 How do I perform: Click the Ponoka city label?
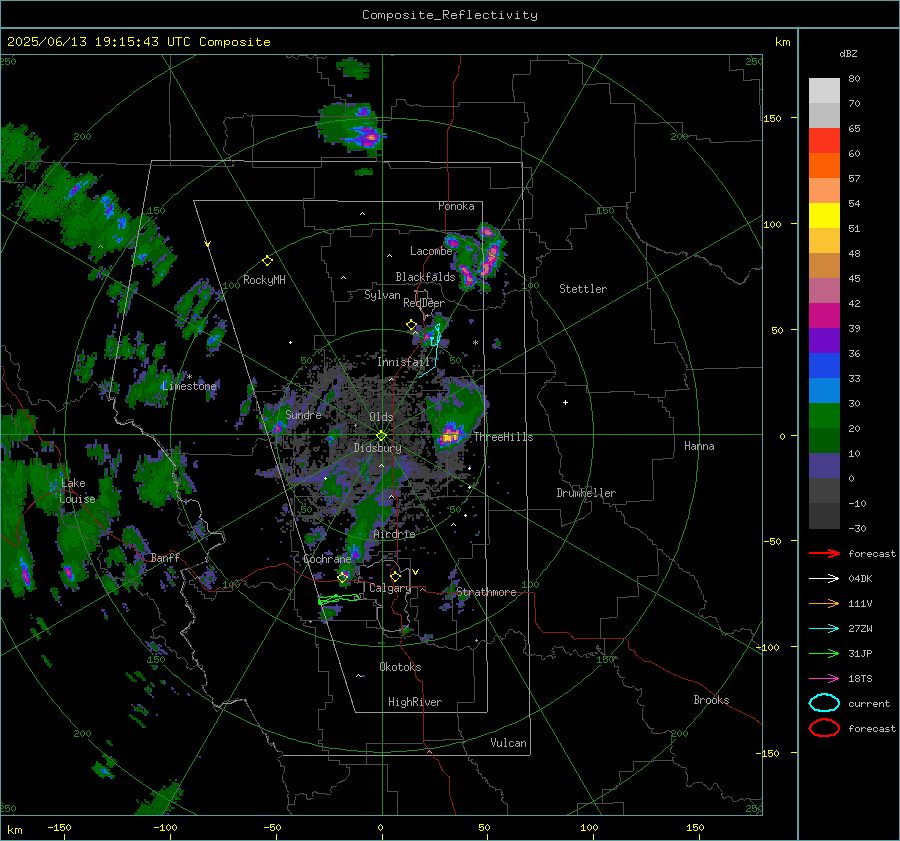coord(456,206)
